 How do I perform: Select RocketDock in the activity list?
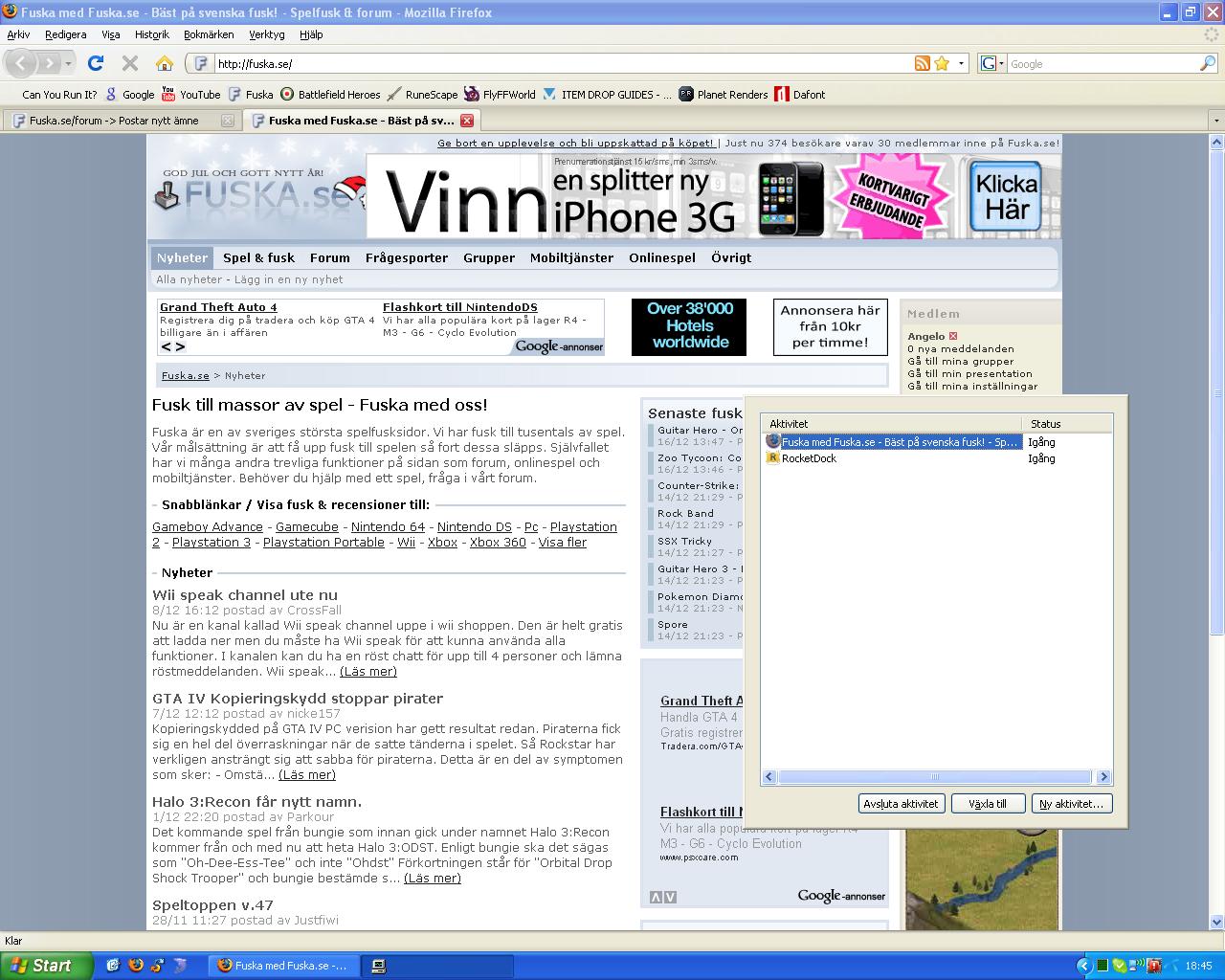click(x=809, y=458)
